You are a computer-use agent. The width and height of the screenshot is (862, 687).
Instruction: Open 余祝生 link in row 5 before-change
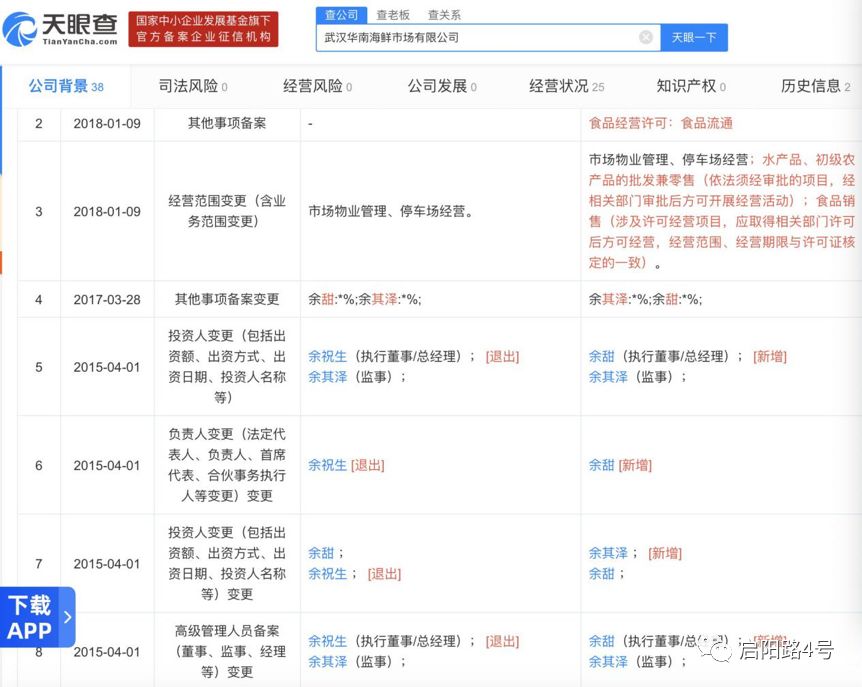click(328, 356)
